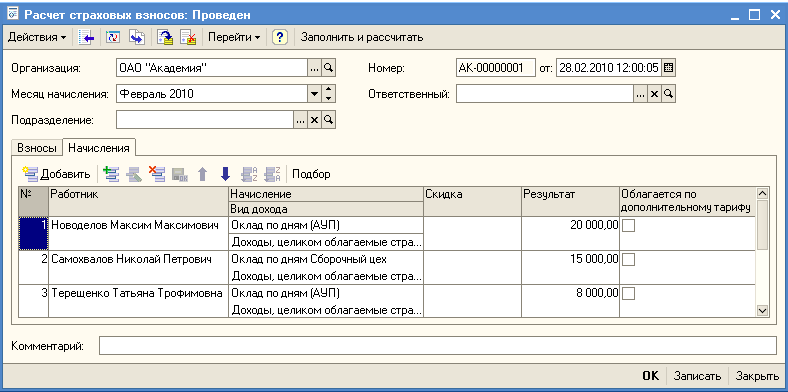Screen dimensions: 788x392
Task: Click the move row down blue arrow
Action: point(226,174)
